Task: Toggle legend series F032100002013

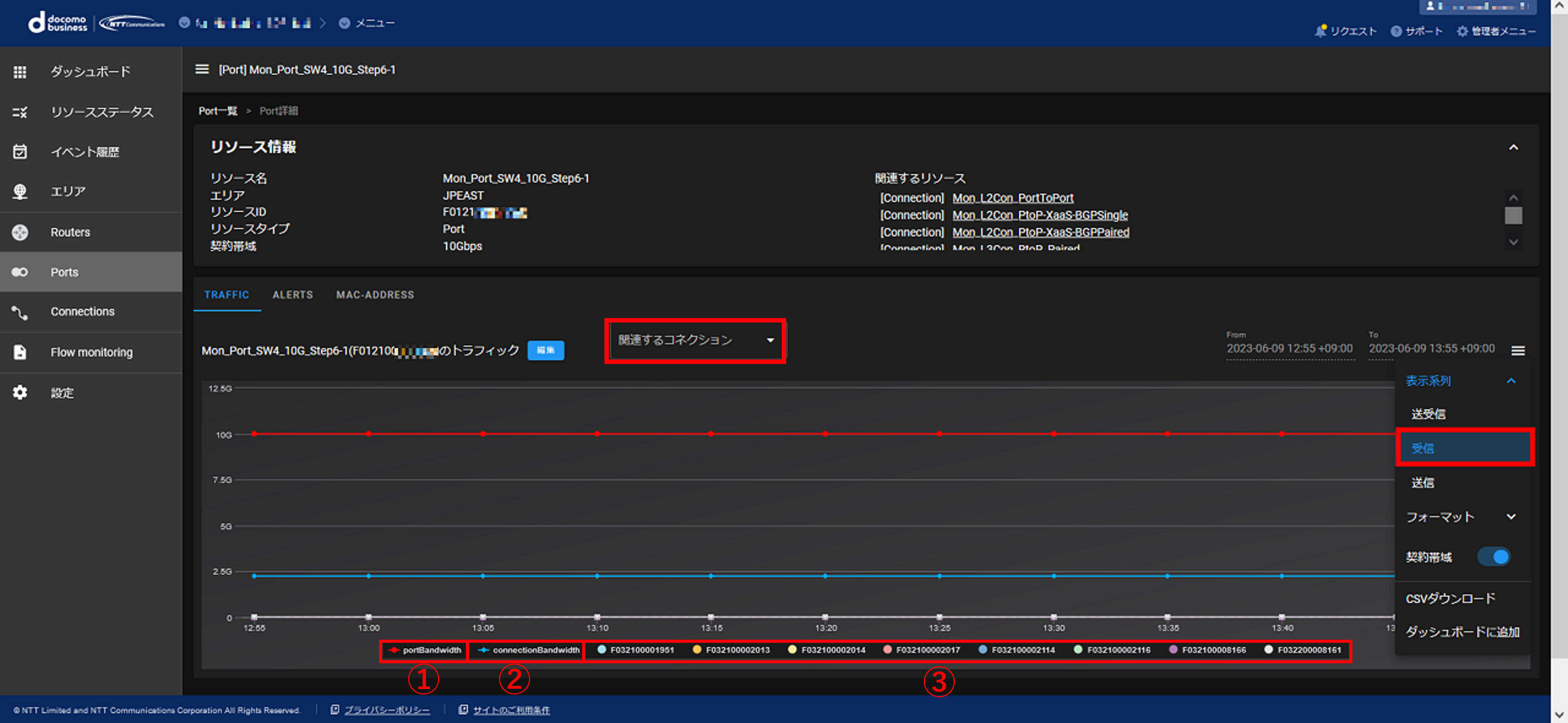Action: click(731, 650)
